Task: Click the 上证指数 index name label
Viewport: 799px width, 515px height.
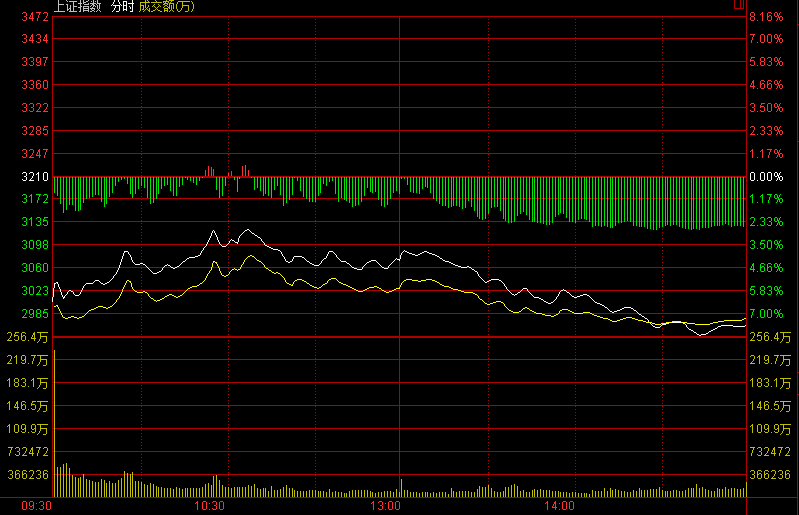Action: (x=77, y=6)
